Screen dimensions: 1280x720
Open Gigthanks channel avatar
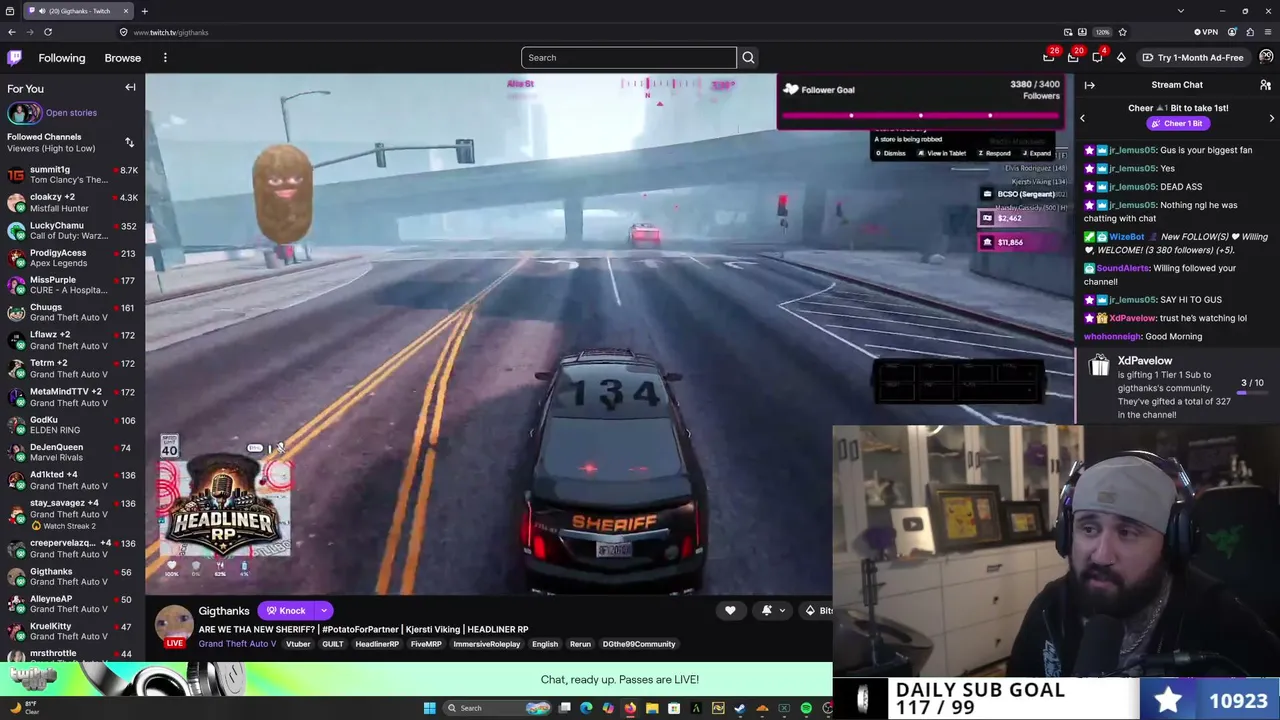[174, 622]
